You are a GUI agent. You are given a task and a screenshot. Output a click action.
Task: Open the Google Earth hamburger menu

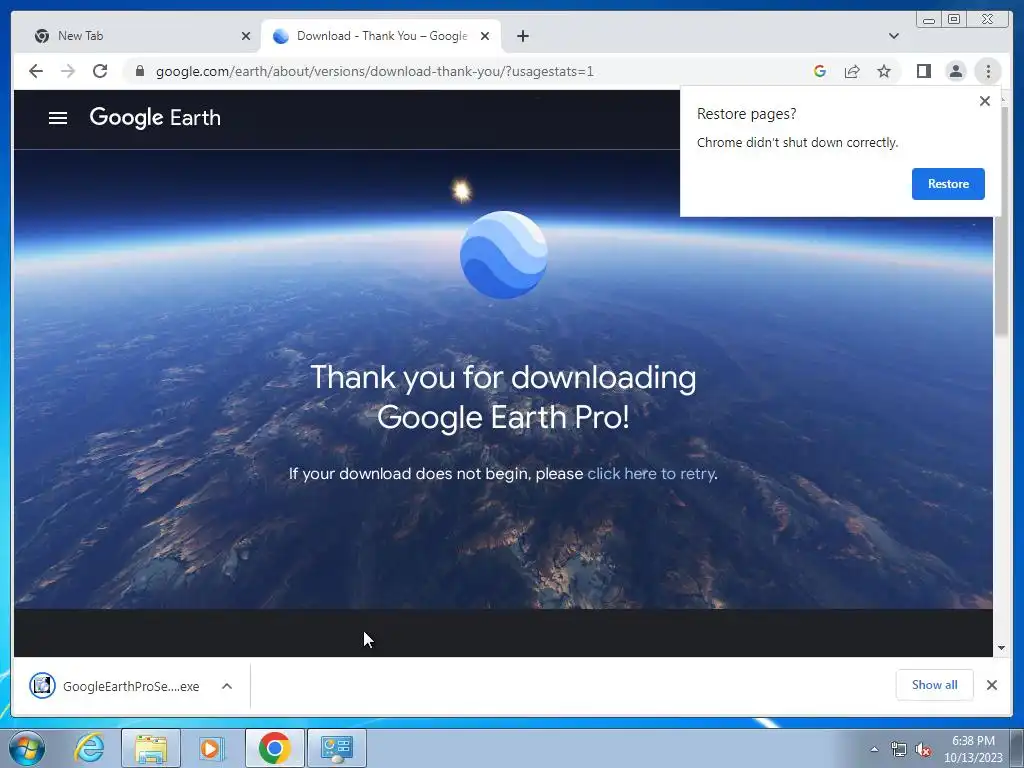[x=57, y=118]
